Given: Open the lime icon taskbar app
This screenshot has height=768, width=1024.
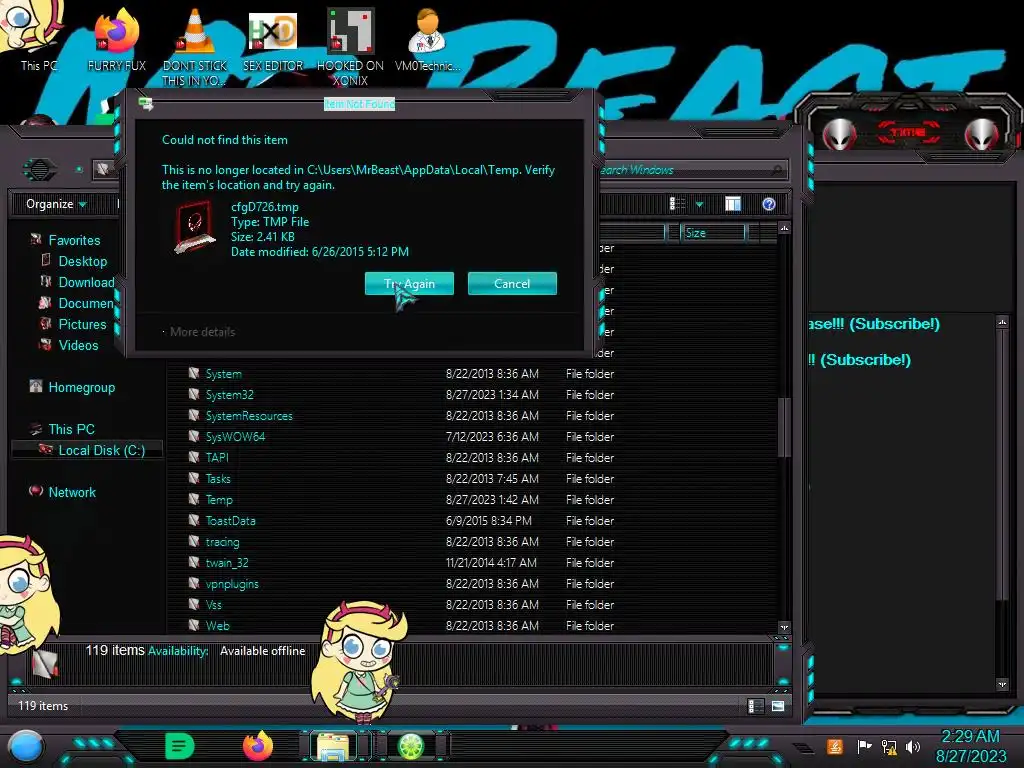Looking at the screenshot, I should pos(411,746).
